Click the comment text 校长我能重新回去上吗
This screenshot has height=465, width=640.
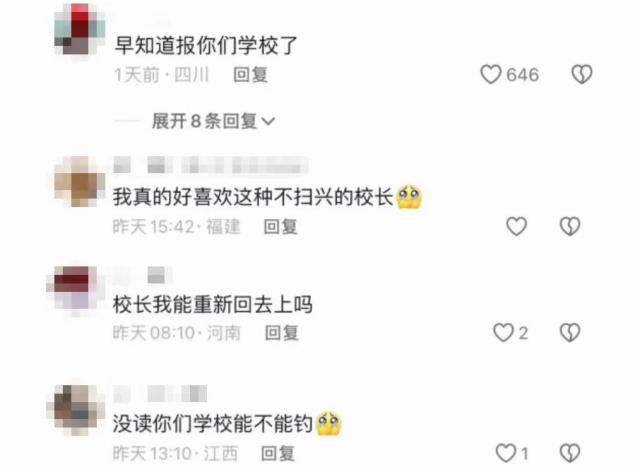tap(213, 305)
